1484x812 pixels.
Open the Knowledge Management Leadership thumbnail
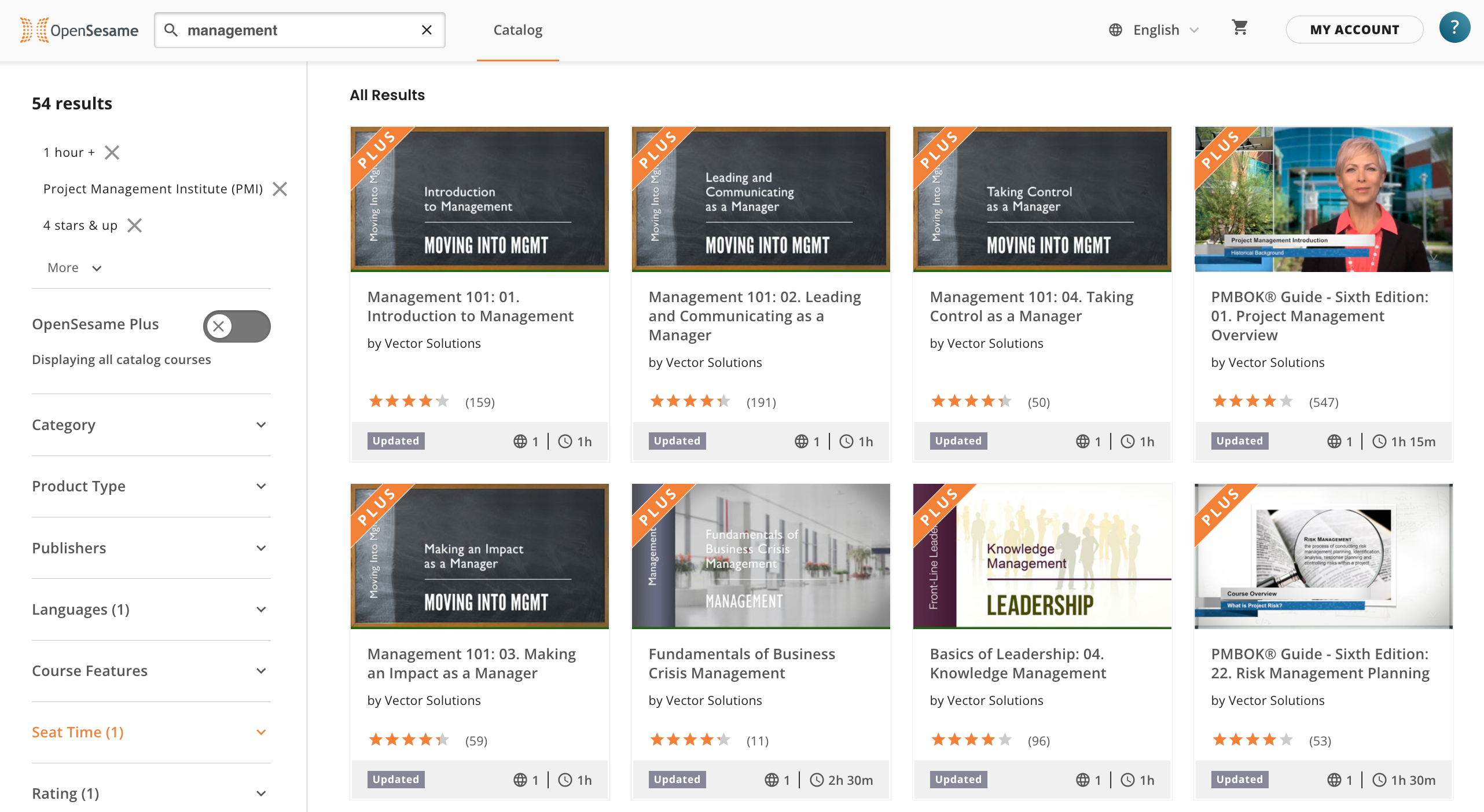click(1042, 556)
